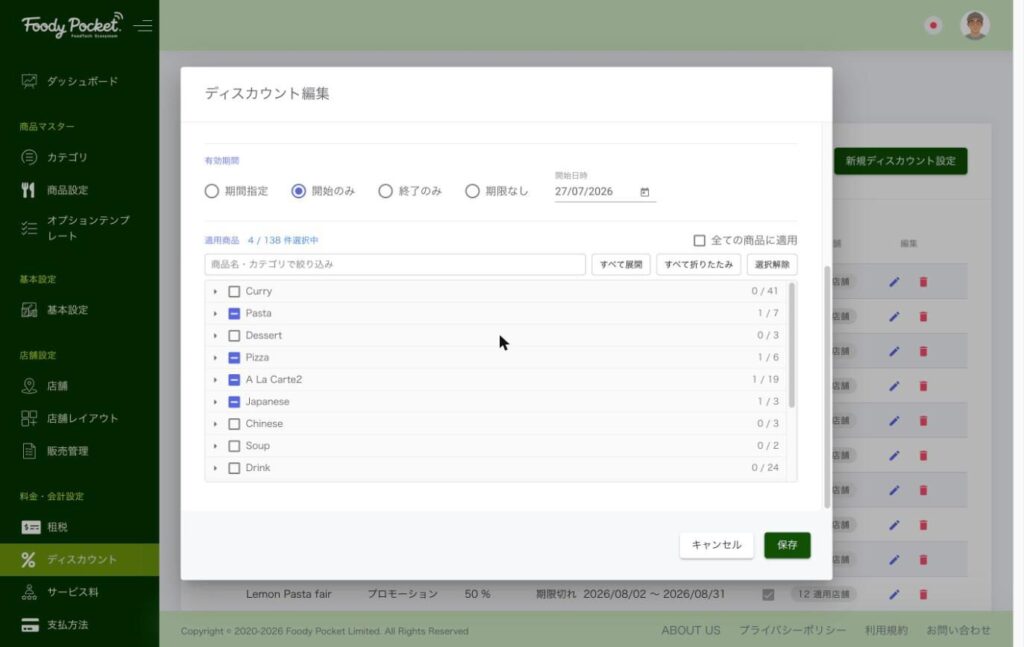1024x647 pixels.
Task: Click the Japan flag language icon
Action: point(933,25)
